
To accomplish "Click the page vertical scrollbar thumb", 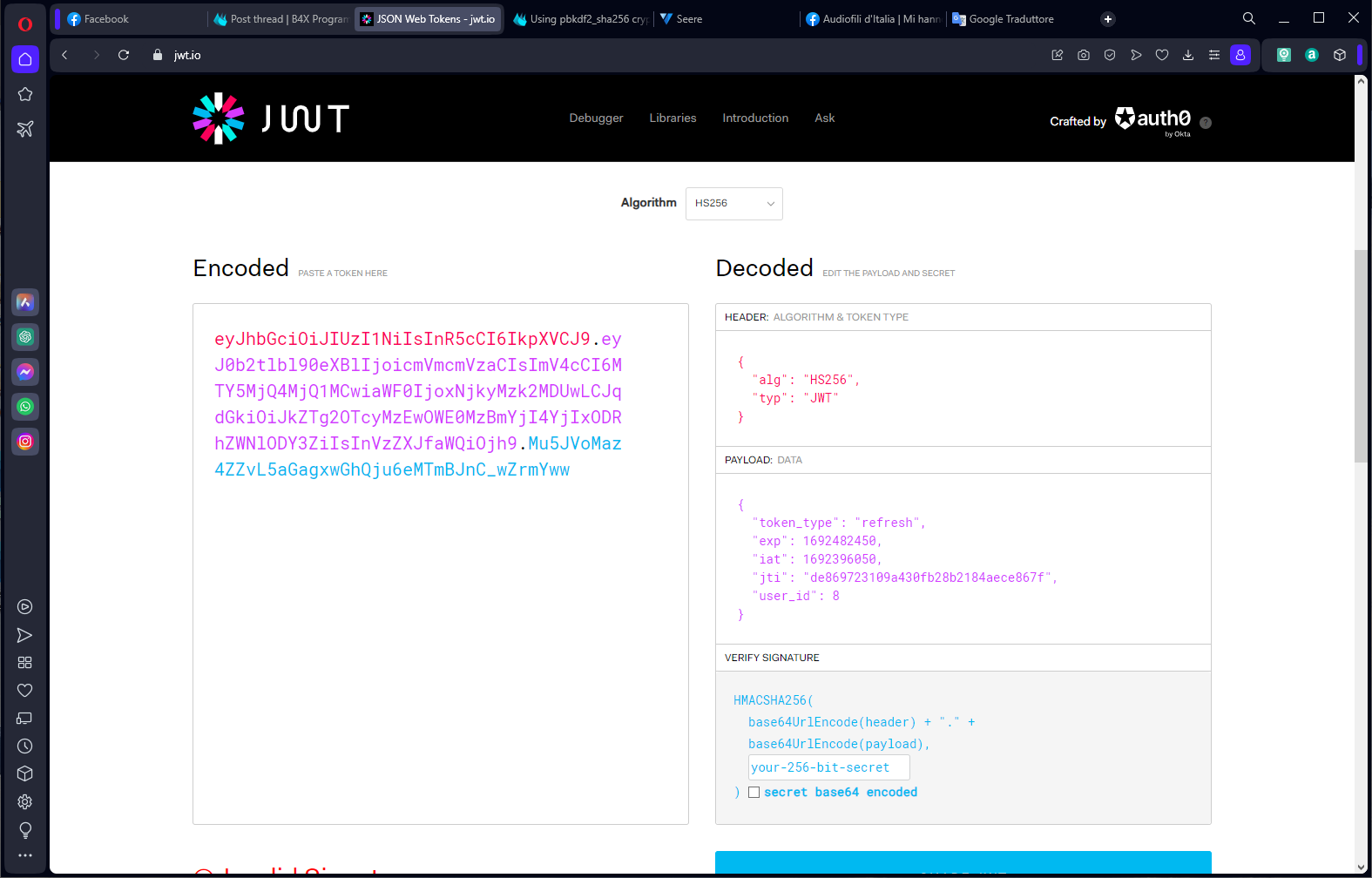I will (1361, 355).
